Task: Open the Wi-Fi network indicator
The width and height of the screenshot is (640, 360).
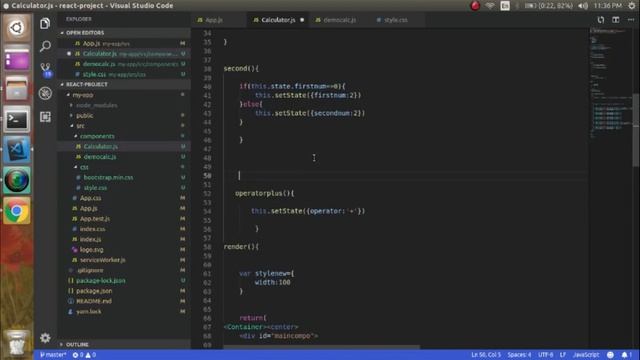Action: (x=490, y=6)
